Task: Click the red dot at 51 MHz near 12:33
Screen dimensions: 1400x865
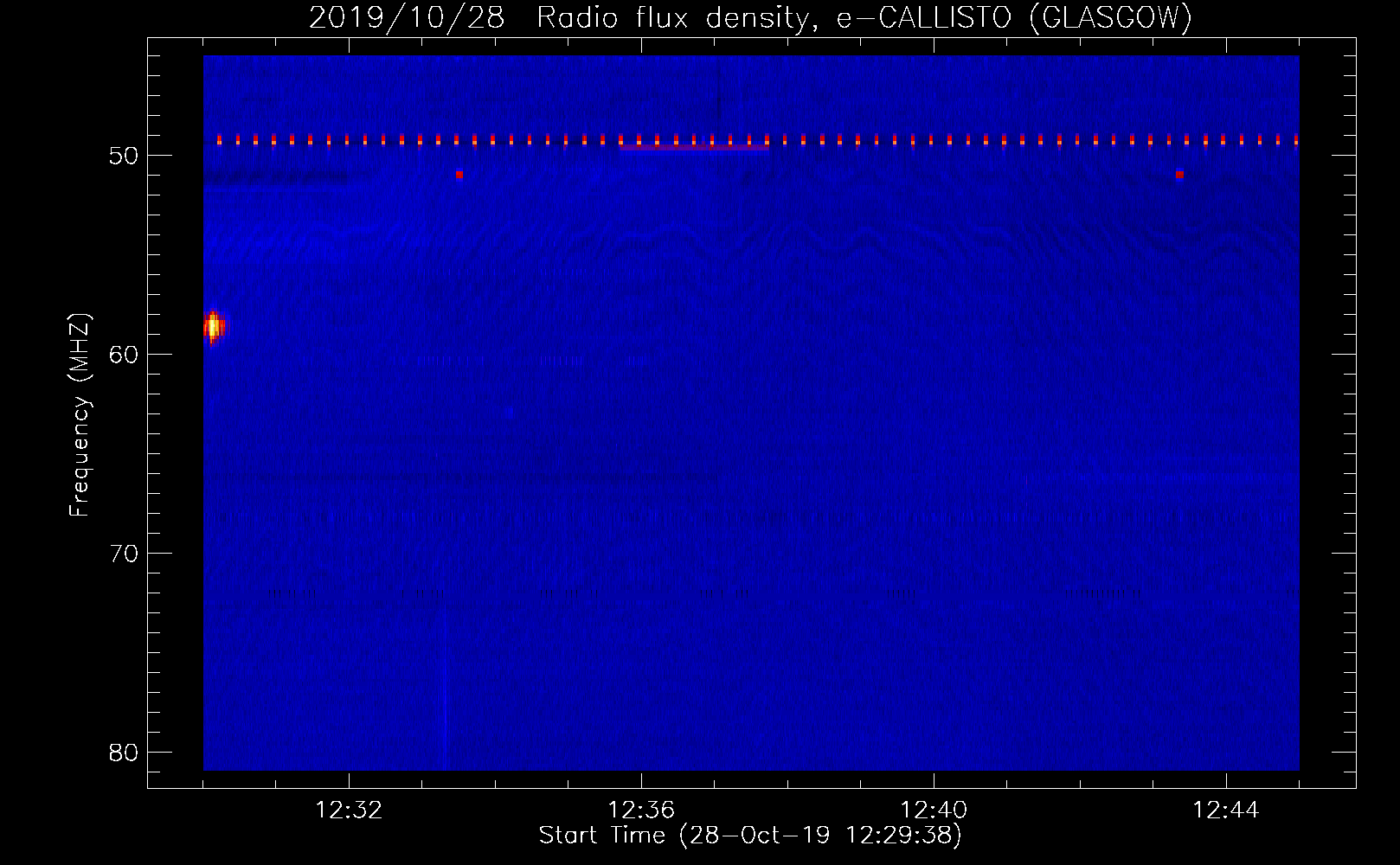Action: point(459,175)
